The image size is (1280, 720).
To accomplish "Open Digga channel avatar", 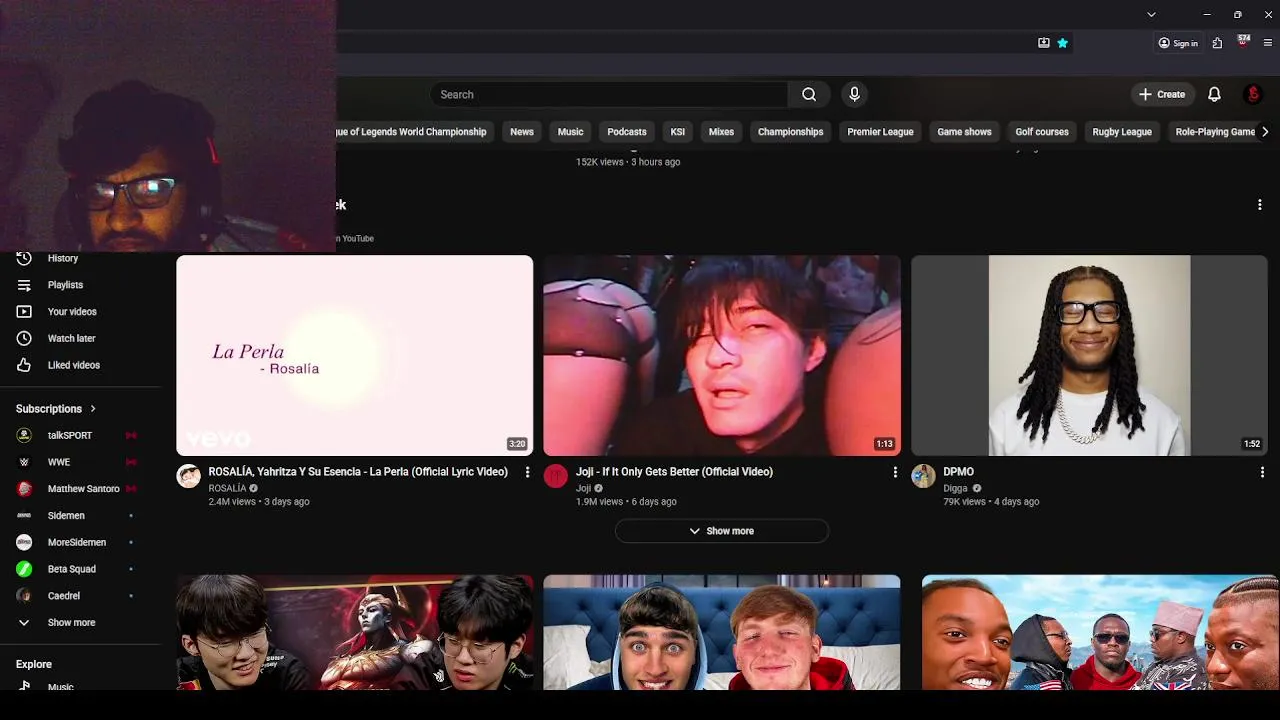I will point(923,476).
